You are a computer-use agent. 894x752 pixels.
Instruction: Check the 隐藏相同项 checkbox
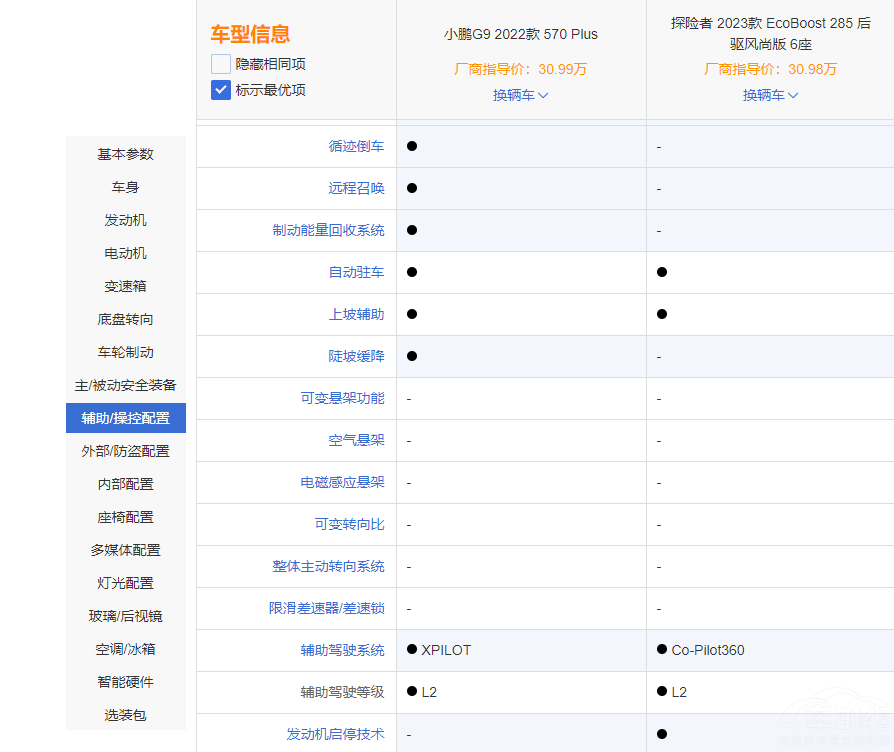[221, 64]
